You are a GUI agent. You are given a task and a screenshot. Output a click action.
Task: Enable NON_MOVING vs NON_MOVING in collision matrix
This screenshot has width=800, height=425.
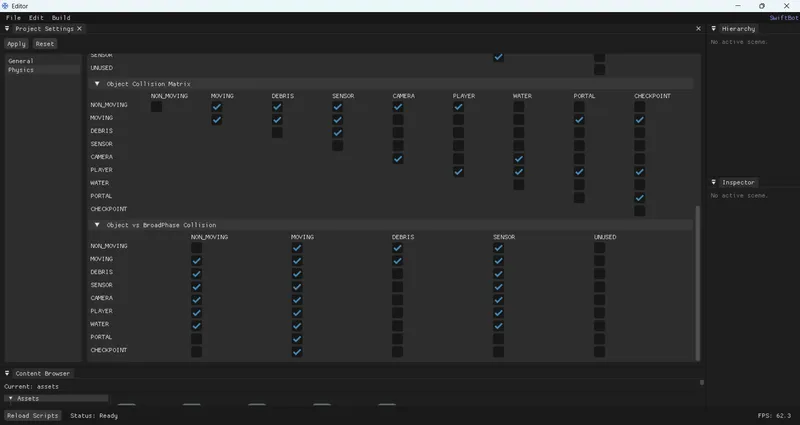coord(157,107)
